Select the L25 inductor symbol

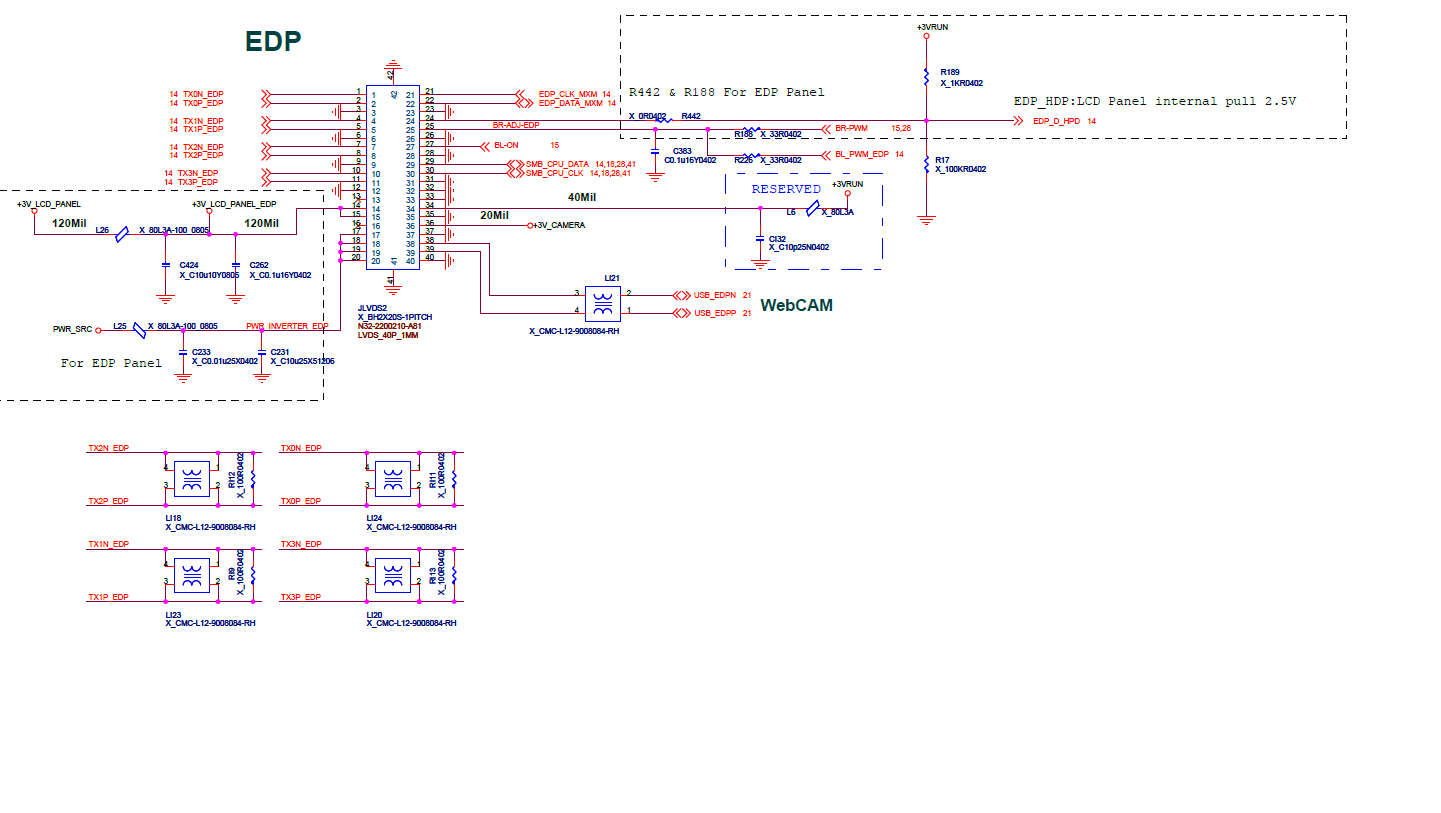point(140,328)
